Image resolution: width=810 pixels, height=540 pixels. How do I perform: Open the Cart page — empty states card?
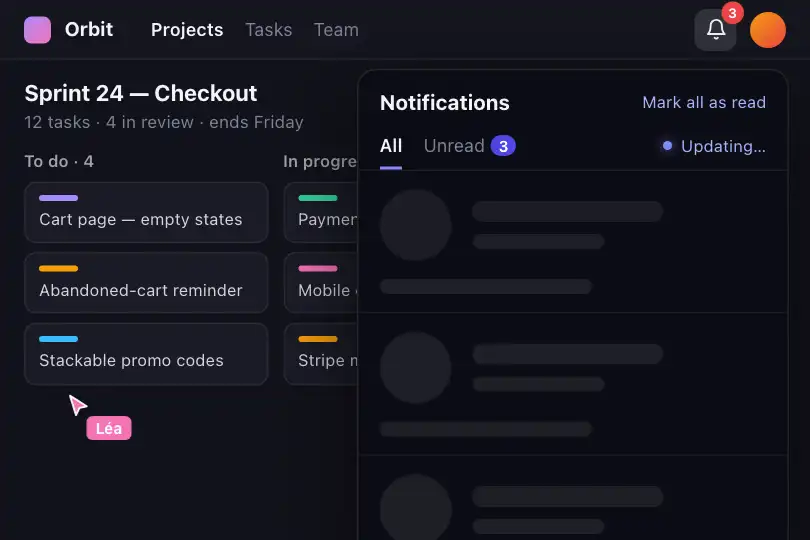coord(146,212)
